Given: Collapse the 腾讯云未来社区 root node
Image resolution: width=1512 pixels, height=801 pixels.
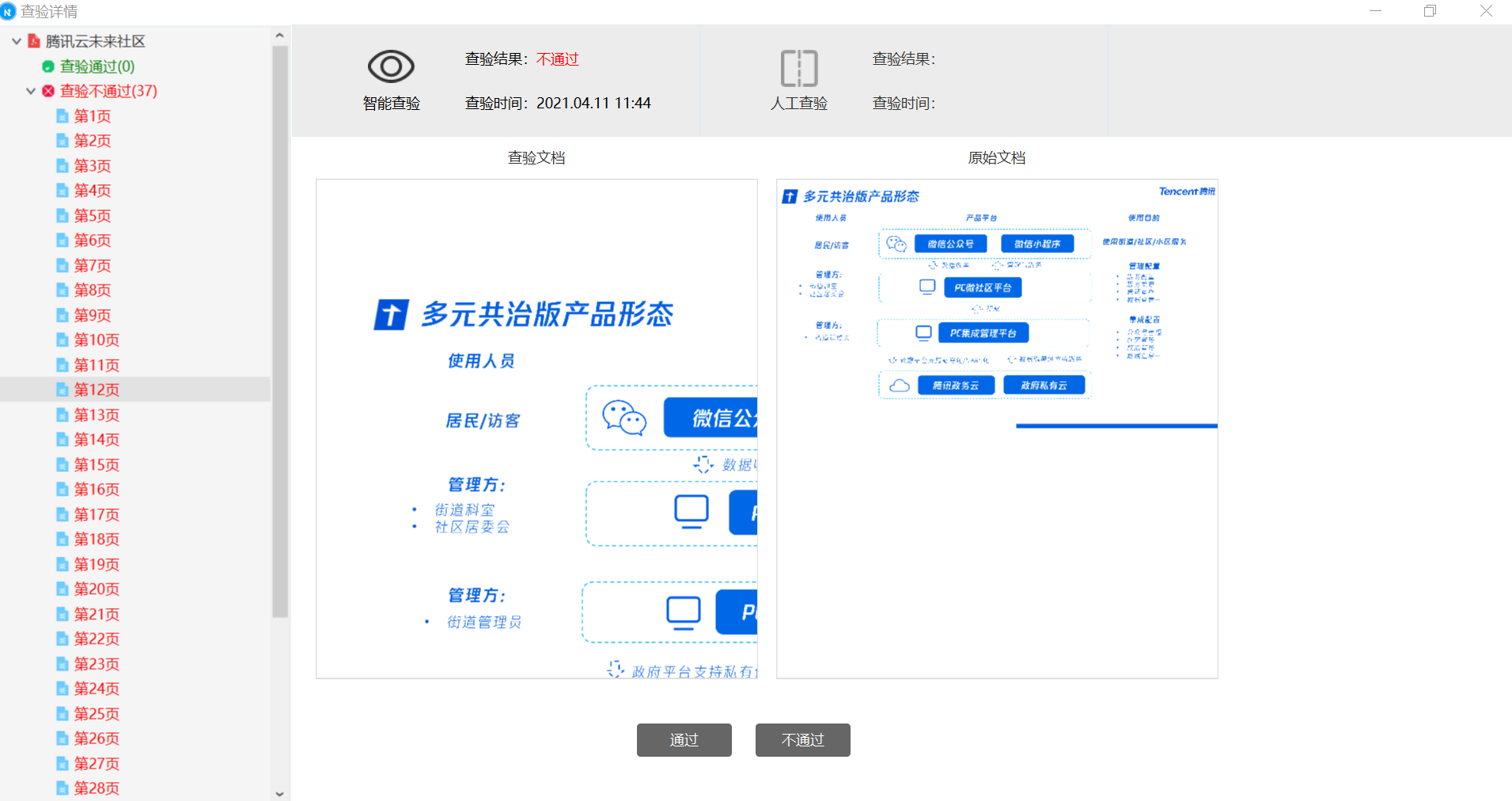Looking at the screenshot, I should coord(16,41).
